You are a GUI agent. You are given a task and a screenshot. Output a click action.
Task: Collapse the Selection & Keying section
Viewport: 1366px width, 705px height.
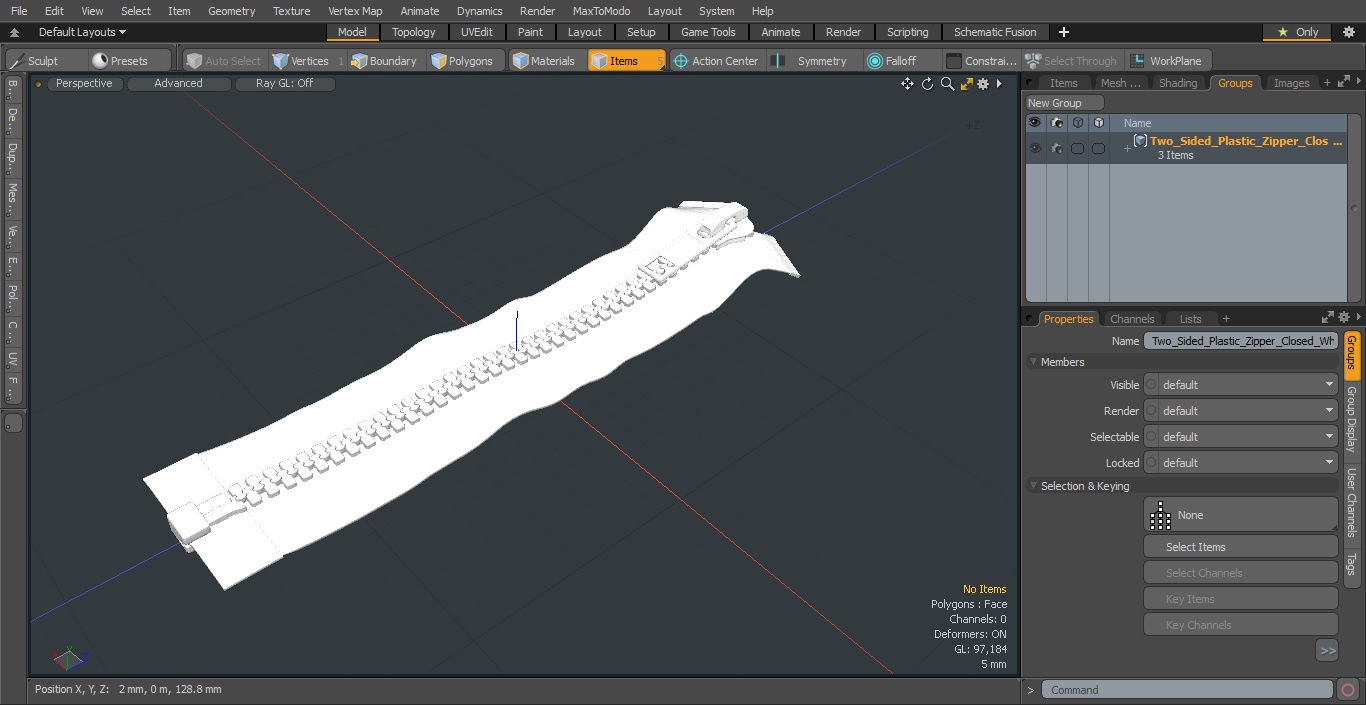[1033, 486]
